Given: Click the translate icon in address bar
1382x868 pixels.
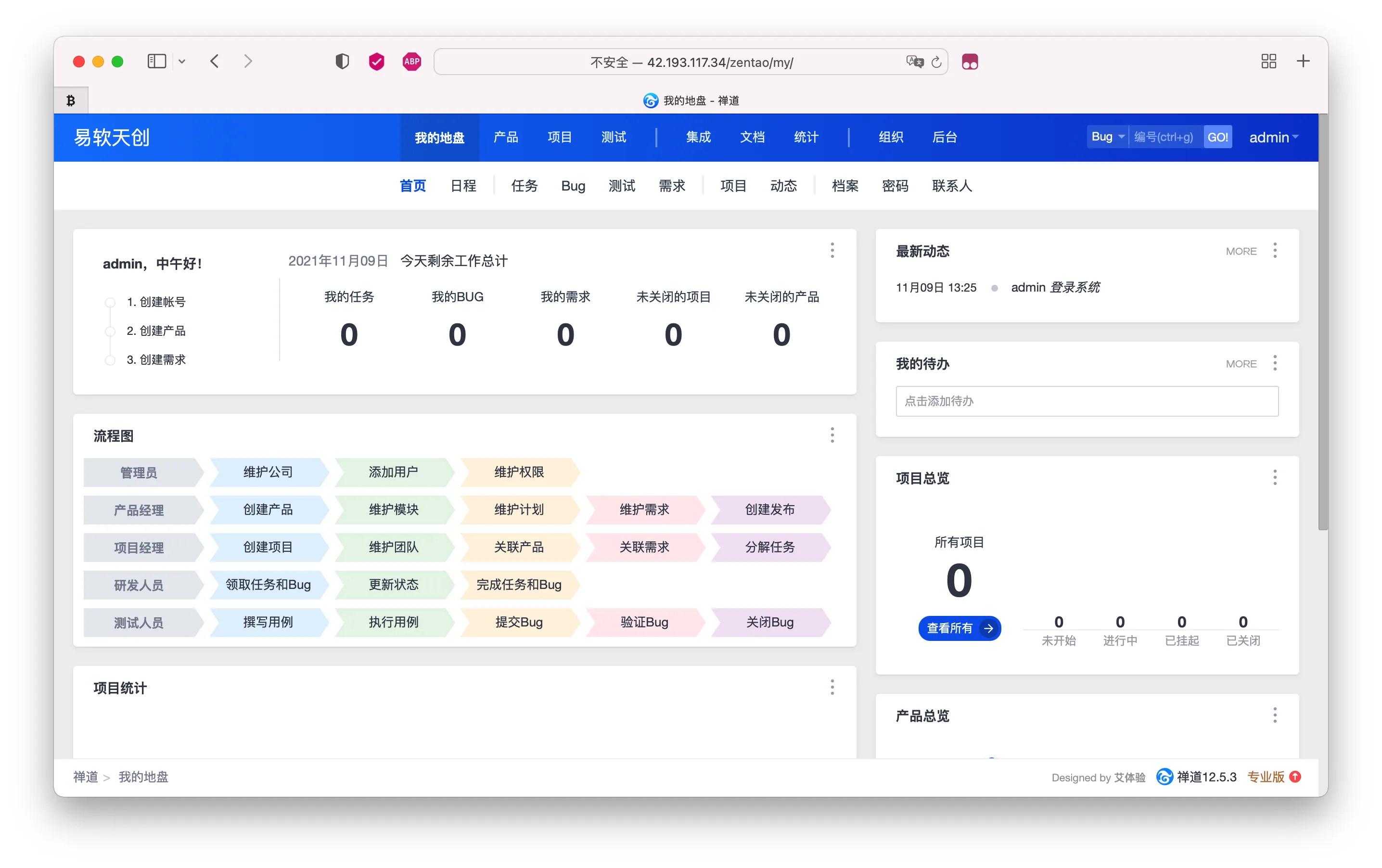Looking at the screenshot, I should [915, 62].
